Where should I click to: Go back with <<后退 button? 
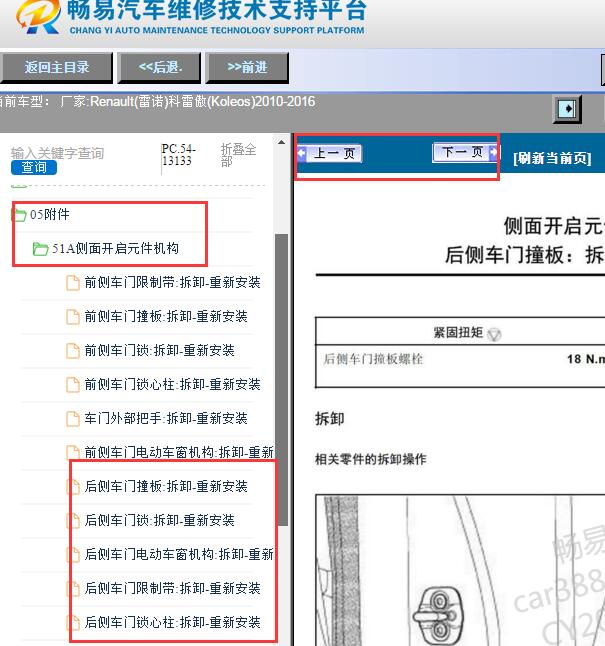pos(159,67)
